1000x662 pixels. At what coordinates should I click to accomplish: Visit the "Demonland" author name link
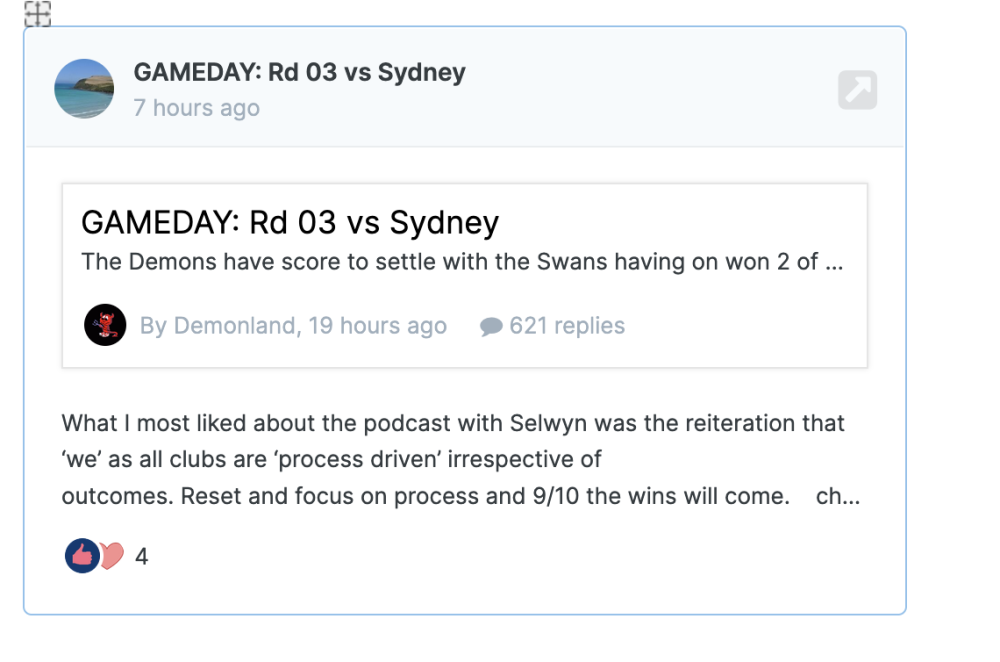click(234, 326)
